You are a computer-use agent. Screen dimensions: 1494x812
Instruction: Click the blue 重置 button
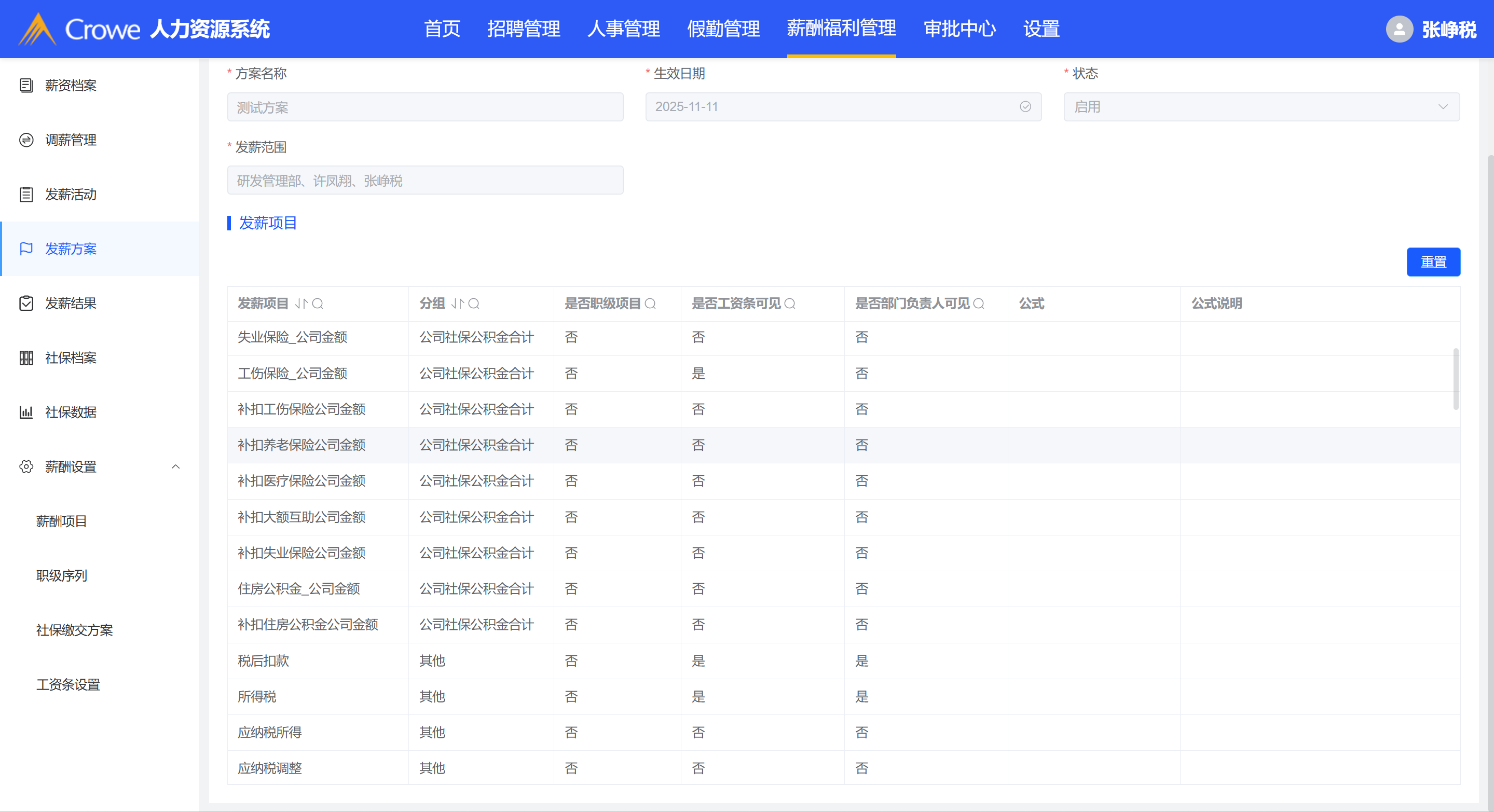pyautogui.click(x=1433, y=262)
